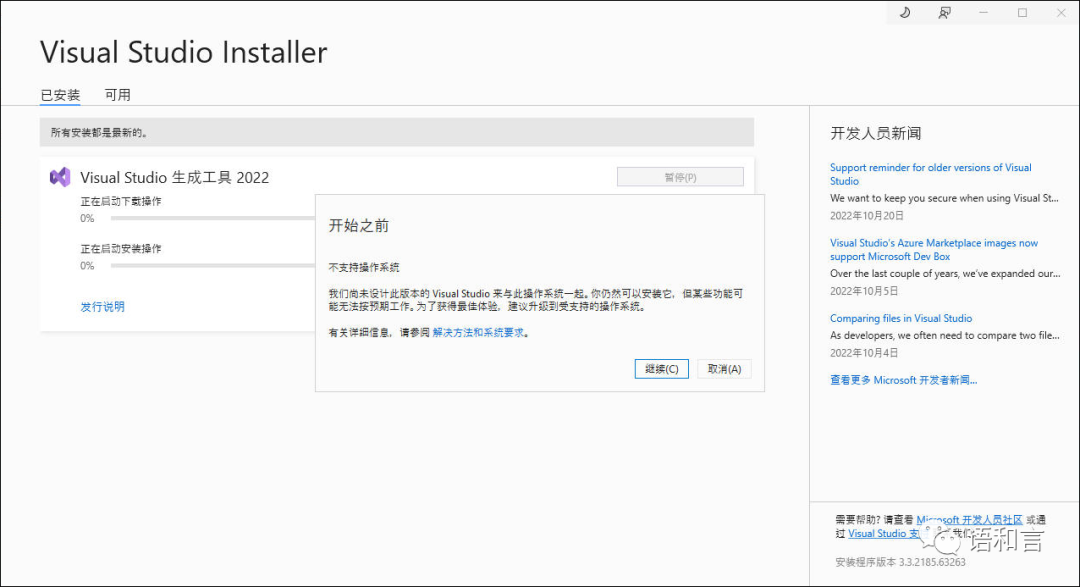Click the 所有安装都是最新的 notification banner

point(397,132)
